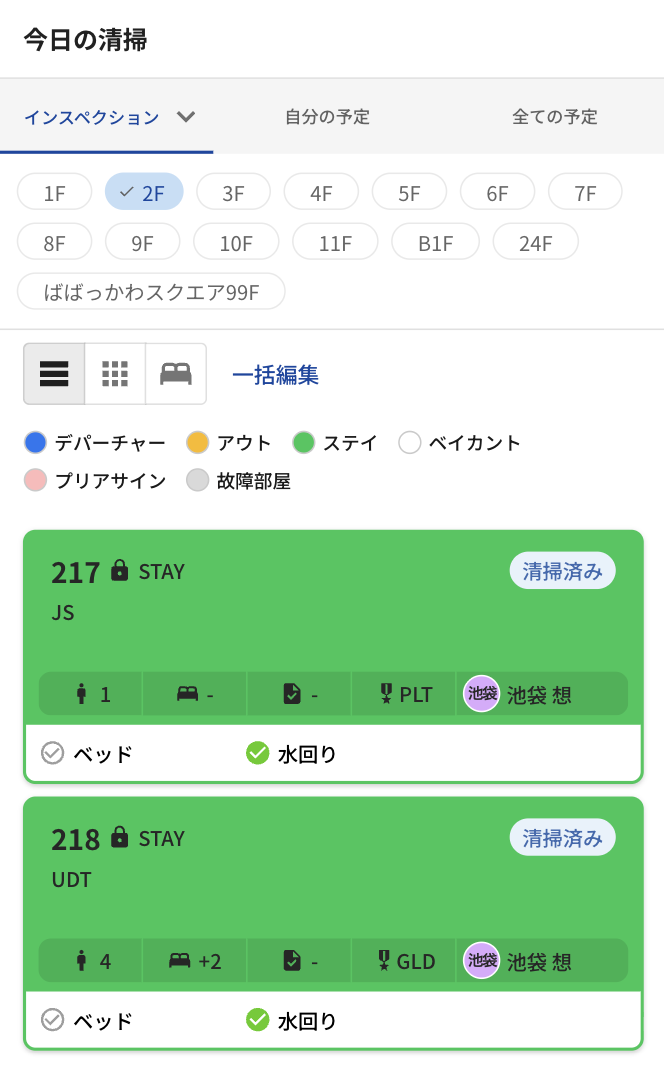Open 一括編集 bulk edit link
The height and width of the screenshot is (1088, 664).
coord(275,375)
